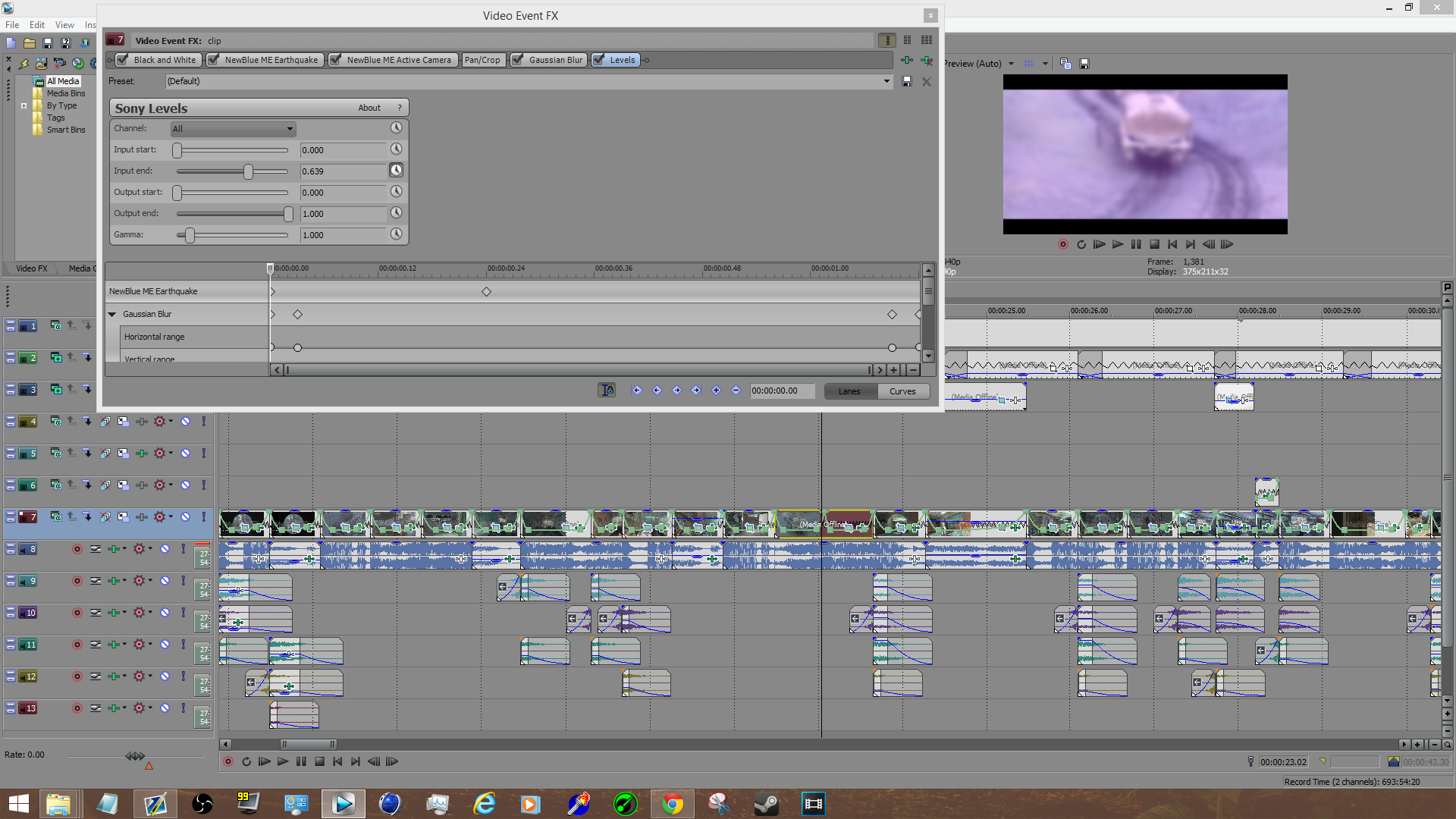Open the Channel dropdown

[233, 129]
